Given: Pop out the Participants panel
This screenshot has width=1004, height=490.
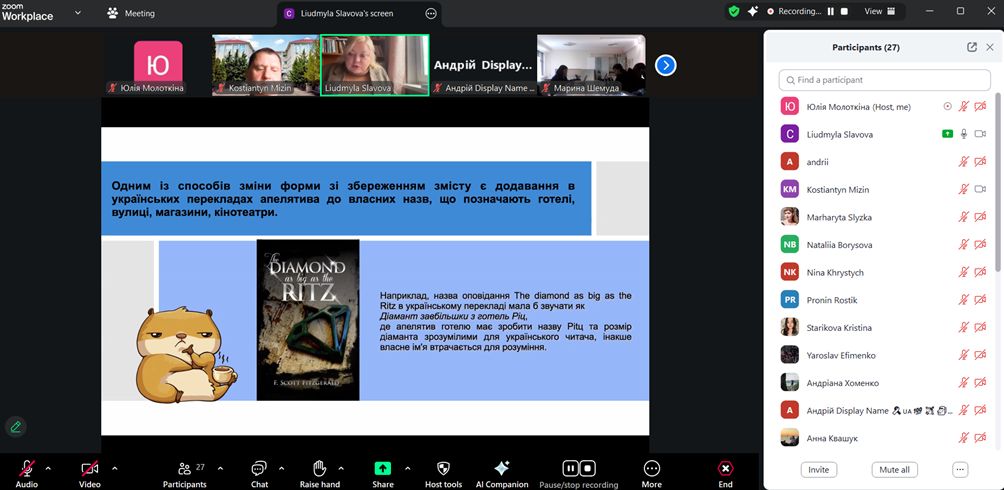Looking at the screenshot, I should click(x=972, y=47).
